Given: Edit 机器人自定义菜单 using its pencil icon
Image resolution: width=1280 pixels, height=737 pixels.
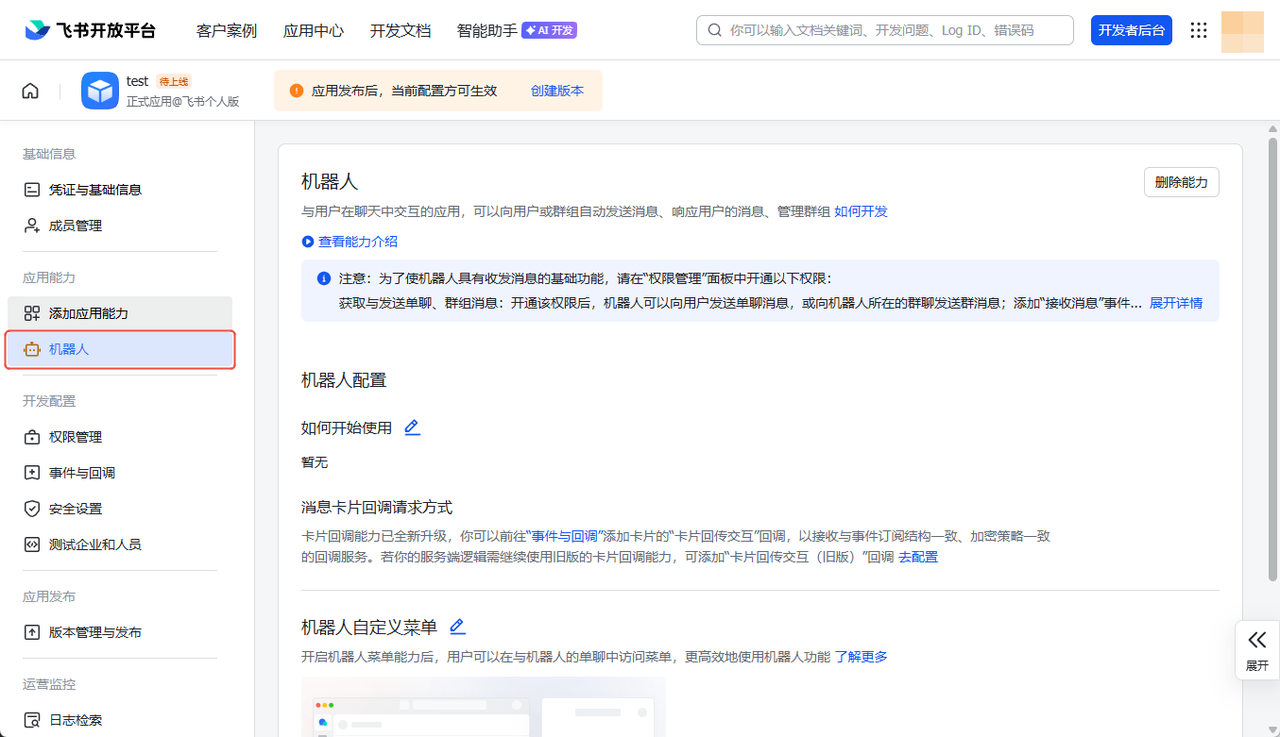Looking at the screenshot, I should (x=457, y=626).
